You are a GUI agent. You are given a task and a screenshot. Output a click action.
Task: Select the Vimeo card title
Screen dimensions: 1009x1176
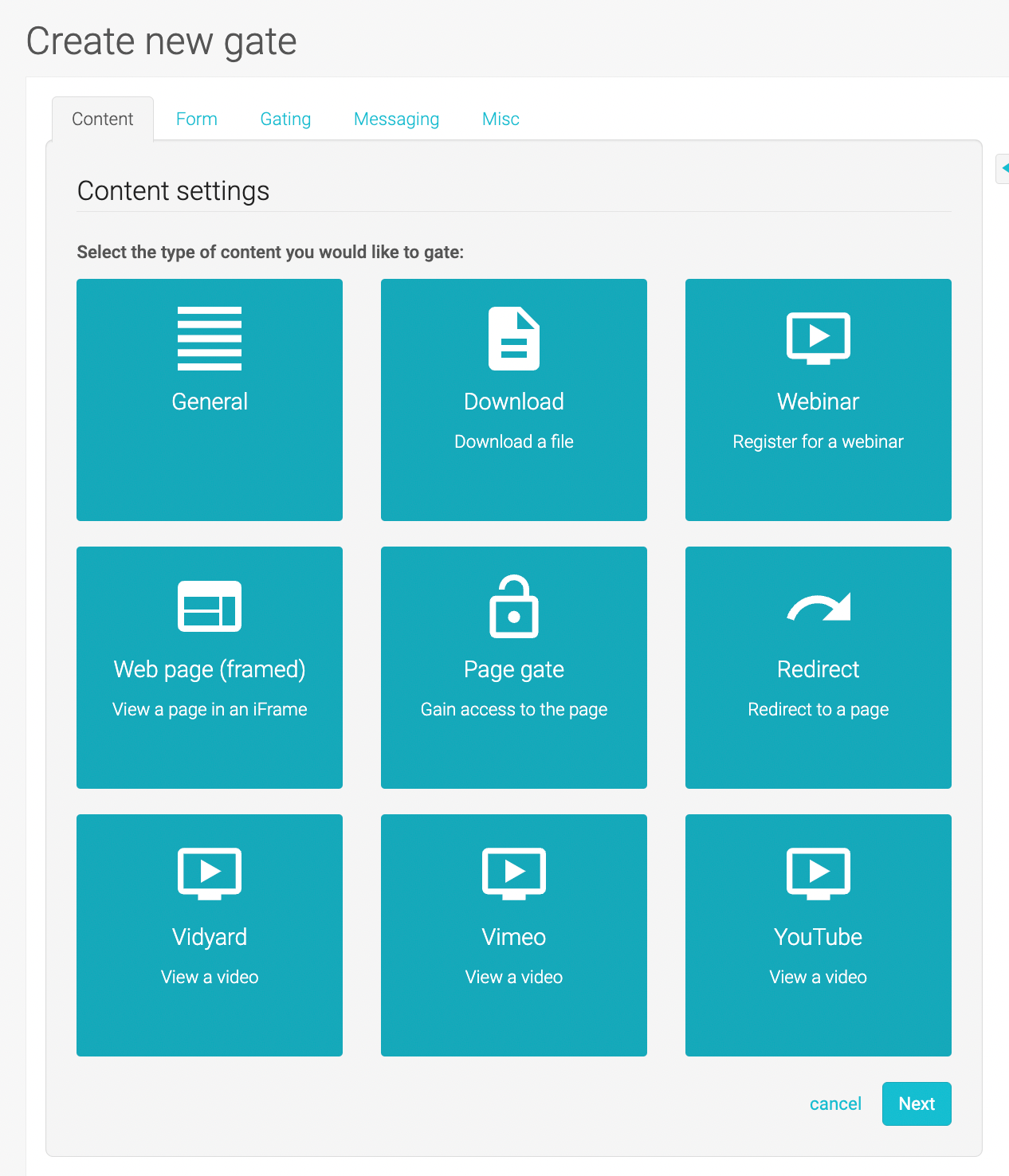pos(514,937)
